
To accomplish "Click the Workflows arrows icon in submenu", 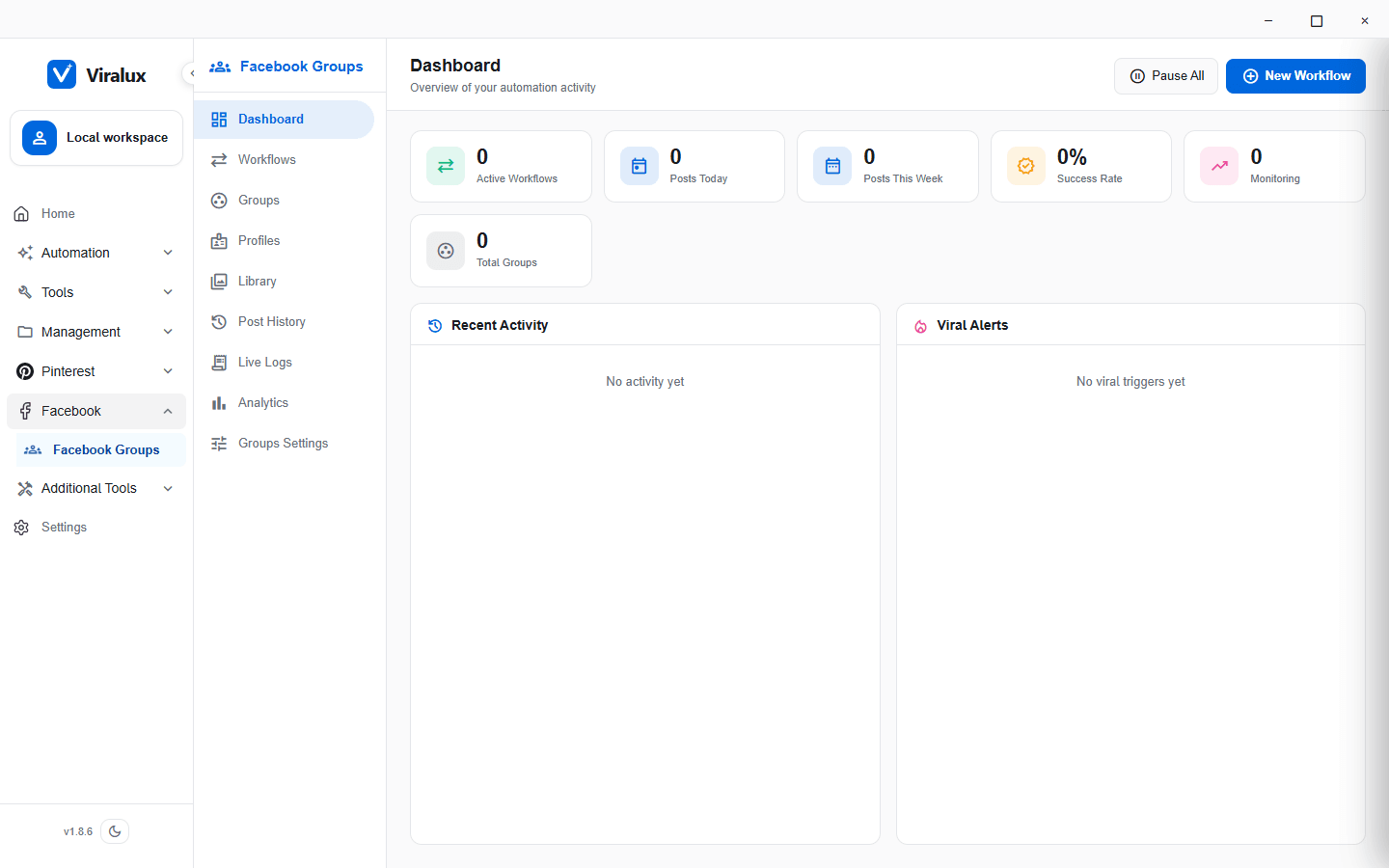I will 219,160.
